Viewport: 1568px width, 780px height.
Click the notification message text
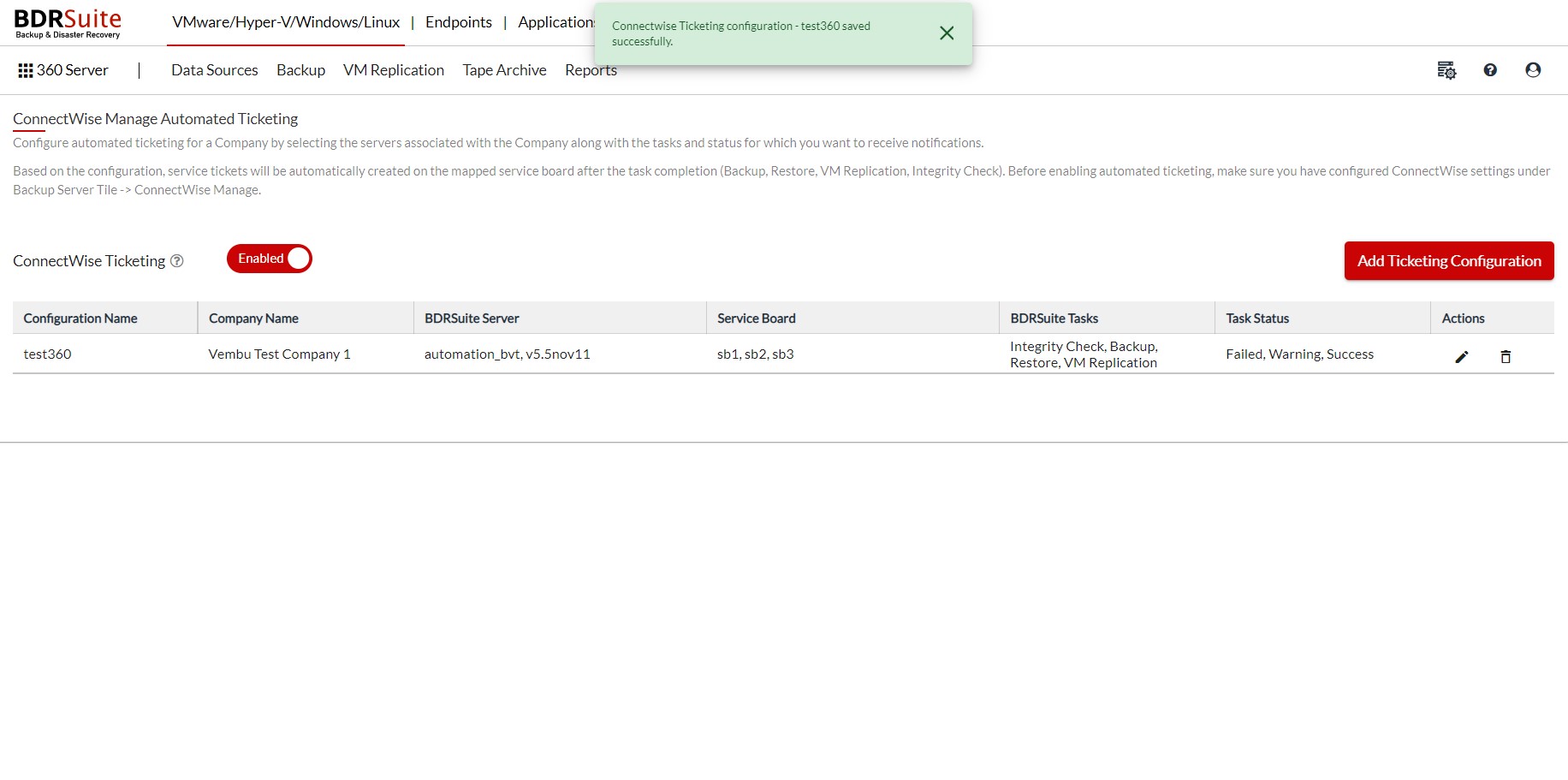click(x=741, y=33)
